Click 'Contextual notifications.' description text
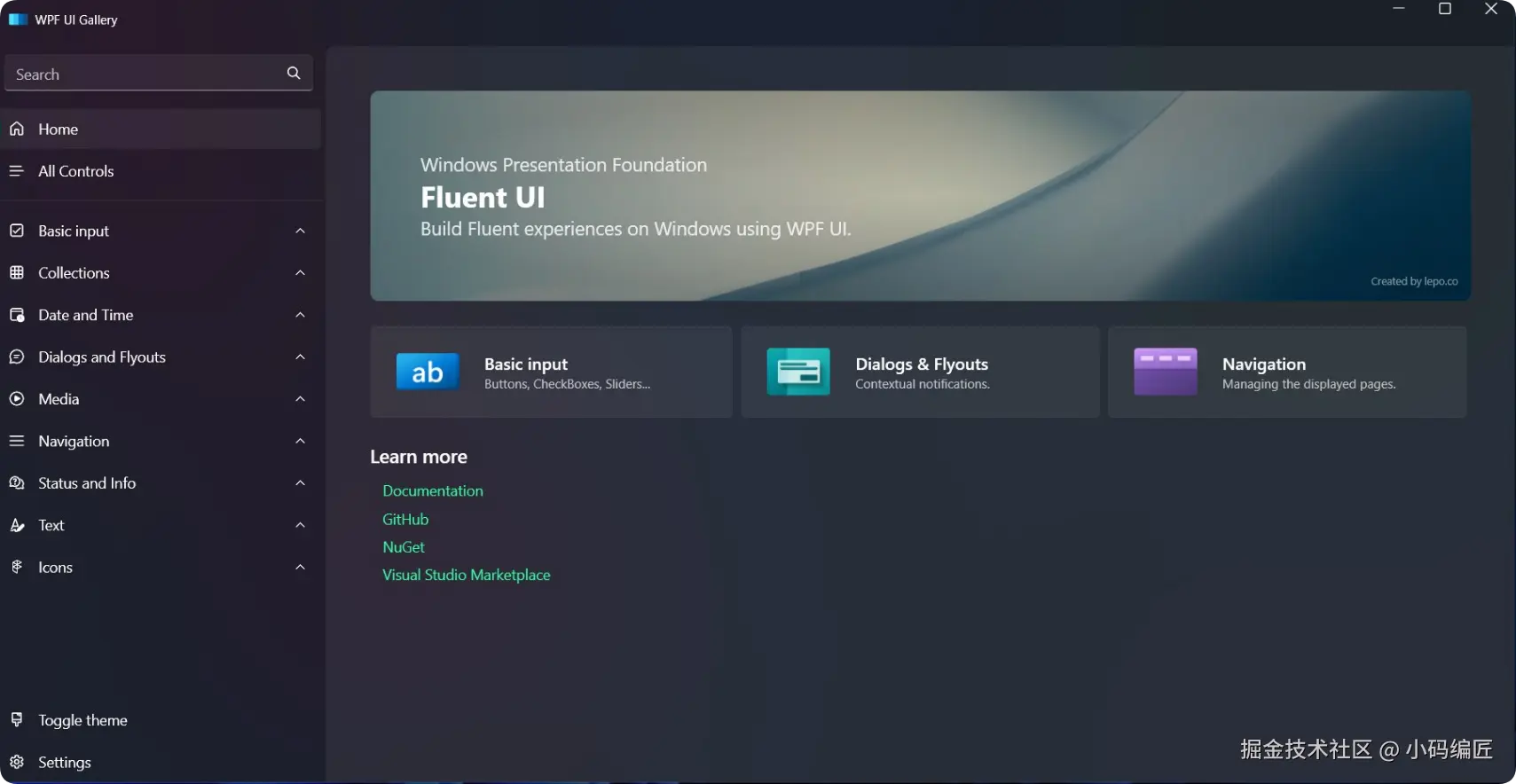Screen dimensions: 1516x784 click(923, 384)
